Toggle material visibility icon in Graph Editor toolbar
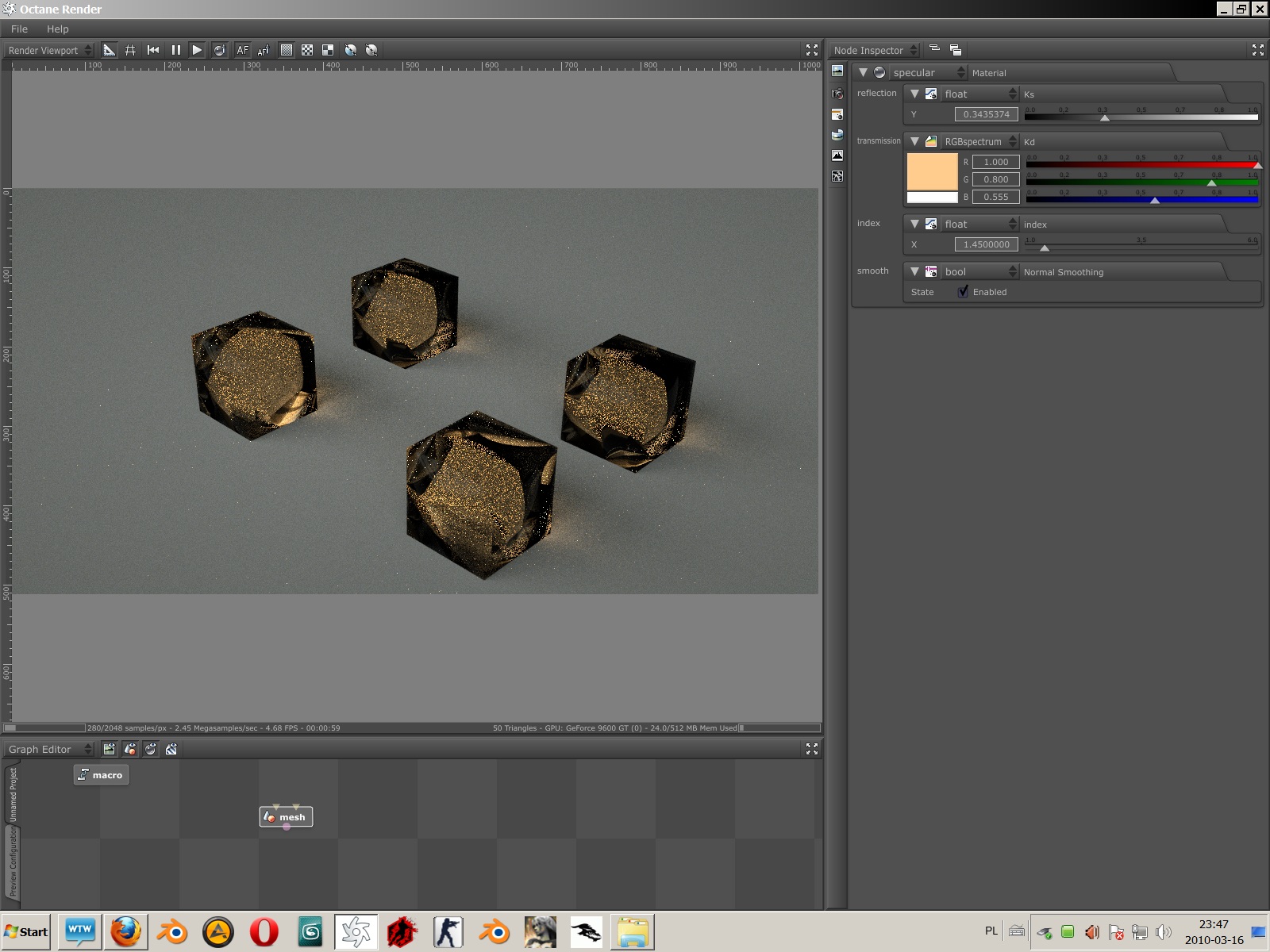 point(150,749)
